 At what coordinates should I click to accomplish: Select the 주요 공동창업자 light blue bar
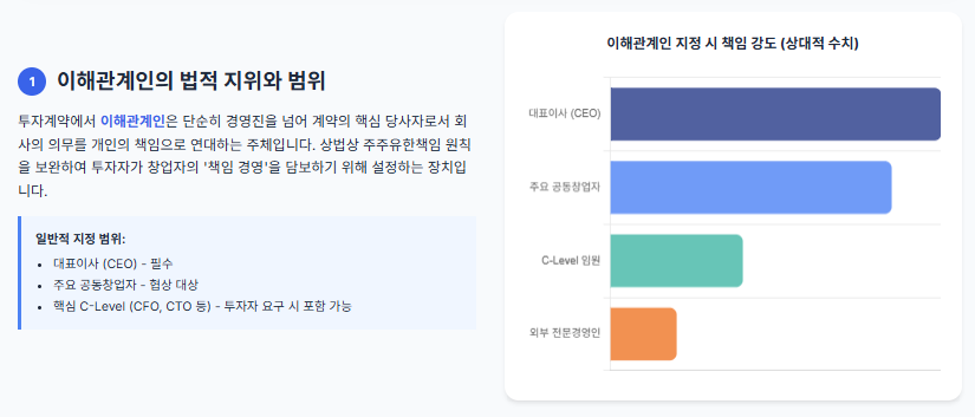(751, 187)
